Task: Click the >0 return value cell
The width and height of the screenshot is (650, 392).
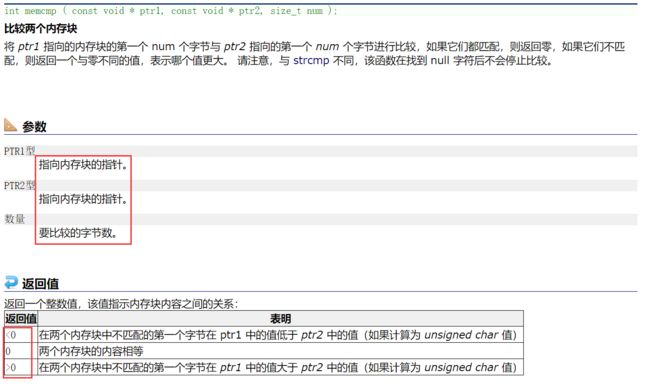Action: click(x=21, y=368)
